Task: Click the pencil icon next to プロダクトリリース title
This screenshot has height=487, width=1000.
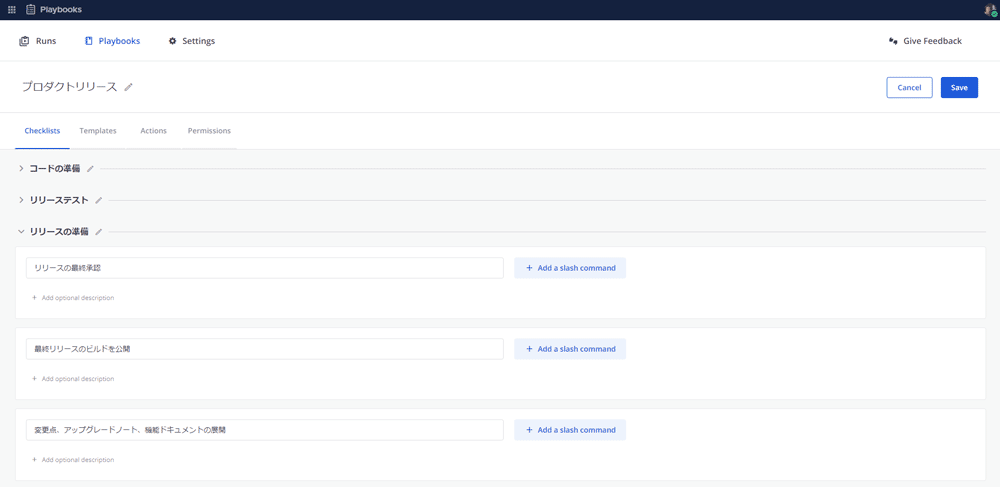Action: coord(128,87)
